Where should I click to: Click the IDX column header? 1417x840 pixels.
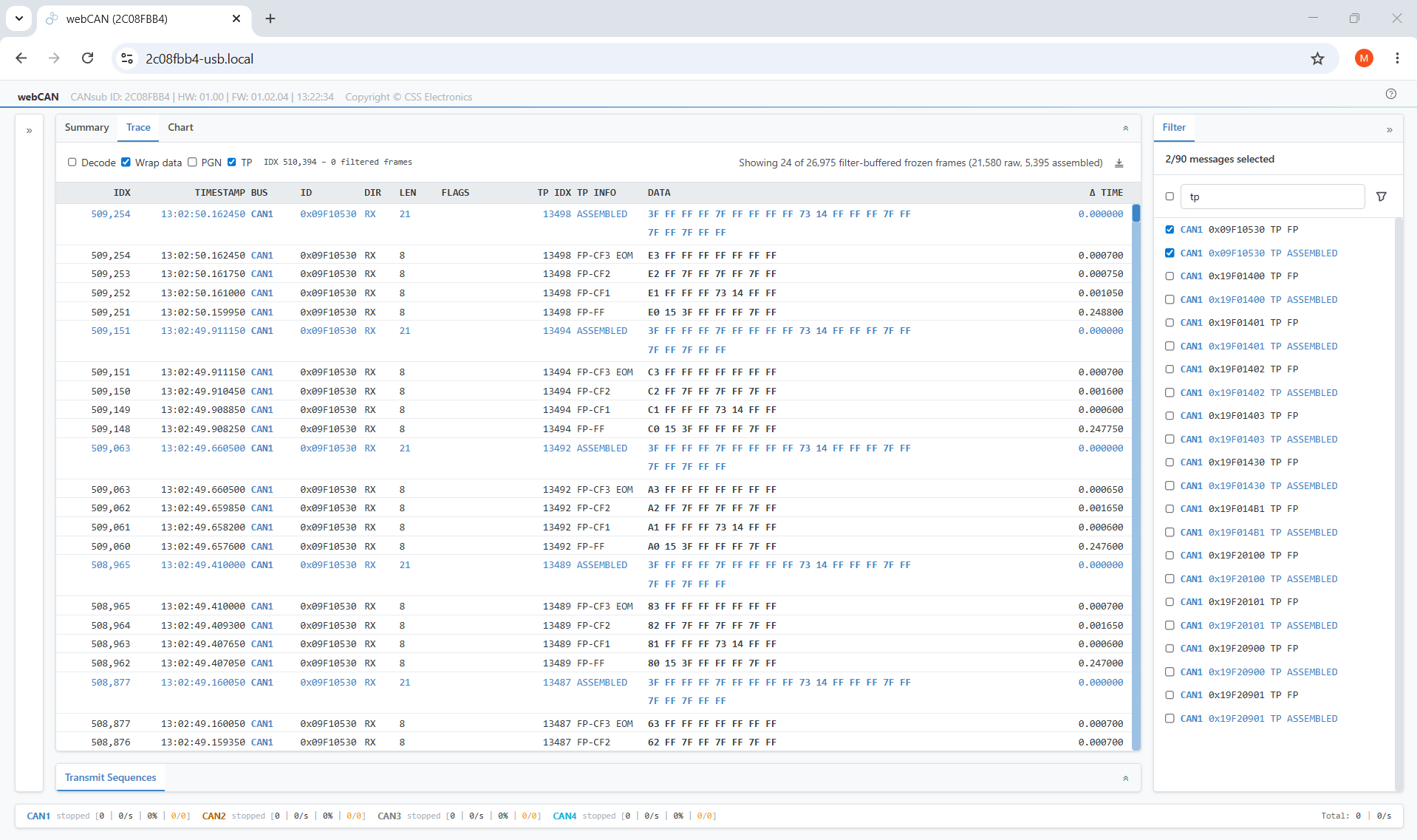click(122, 193)
